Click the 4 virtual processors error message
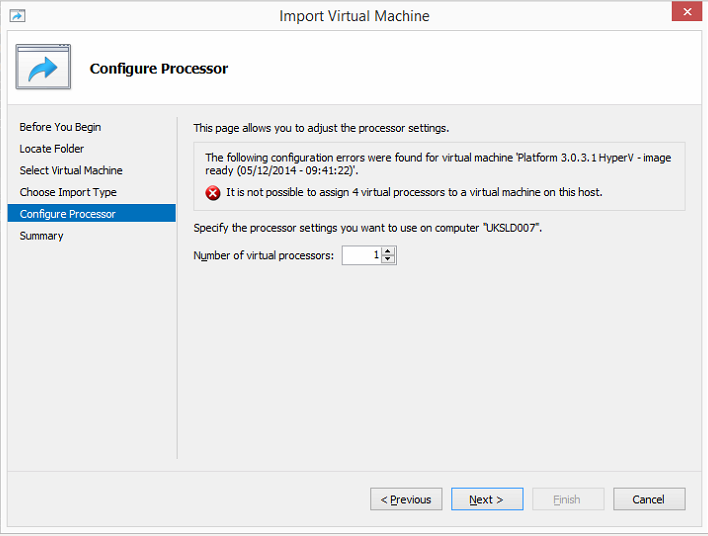Viewport: 708px width, 536px height. click(x=414, y=192)
